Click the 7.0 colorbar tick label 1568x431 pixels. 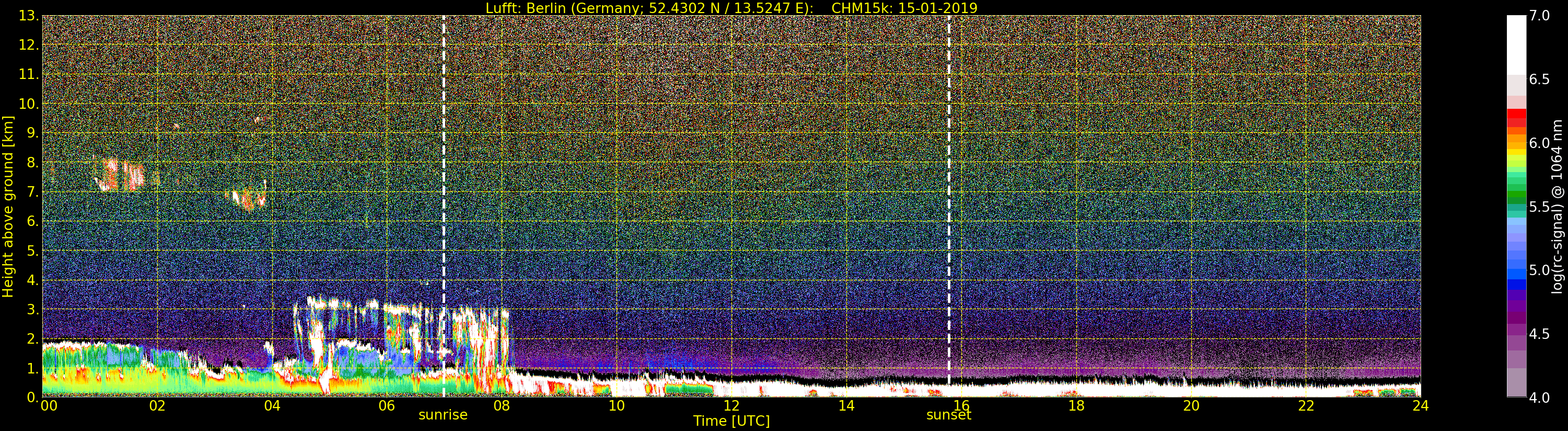[1539, 16]
